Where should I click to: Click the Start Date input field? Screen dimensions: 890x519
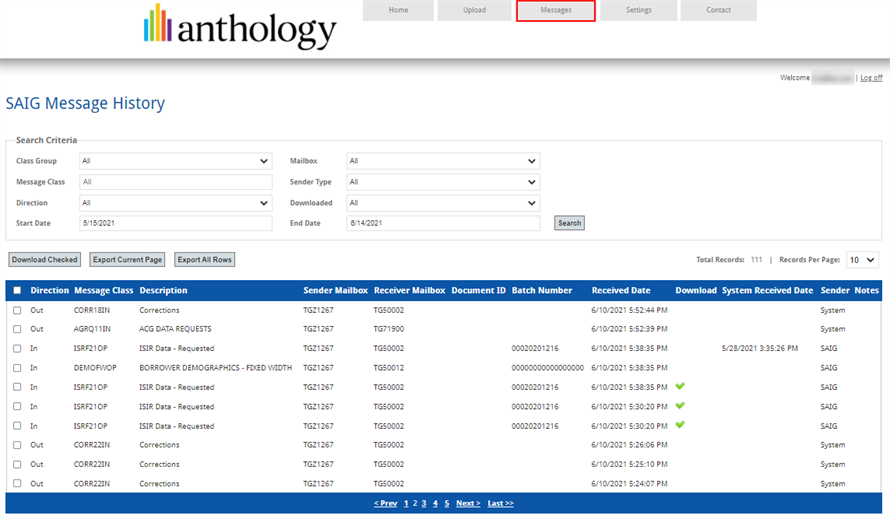coord(175,223)
